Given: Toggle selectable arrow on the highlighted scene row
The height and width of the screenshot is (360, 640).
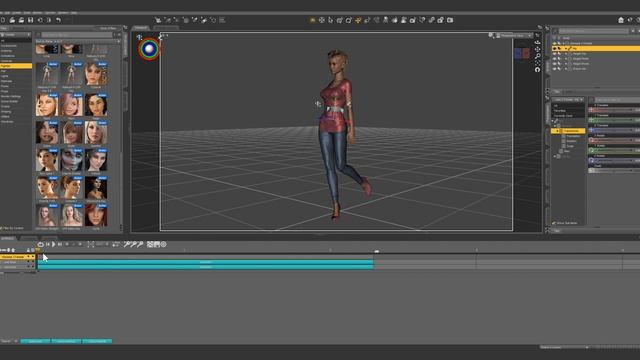Looking at the screenshot, I should coord(559,49).
